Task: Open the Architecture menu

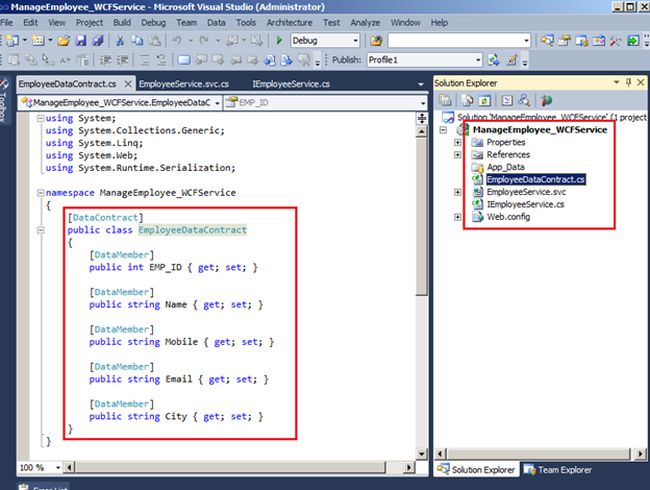Action: 289,22
